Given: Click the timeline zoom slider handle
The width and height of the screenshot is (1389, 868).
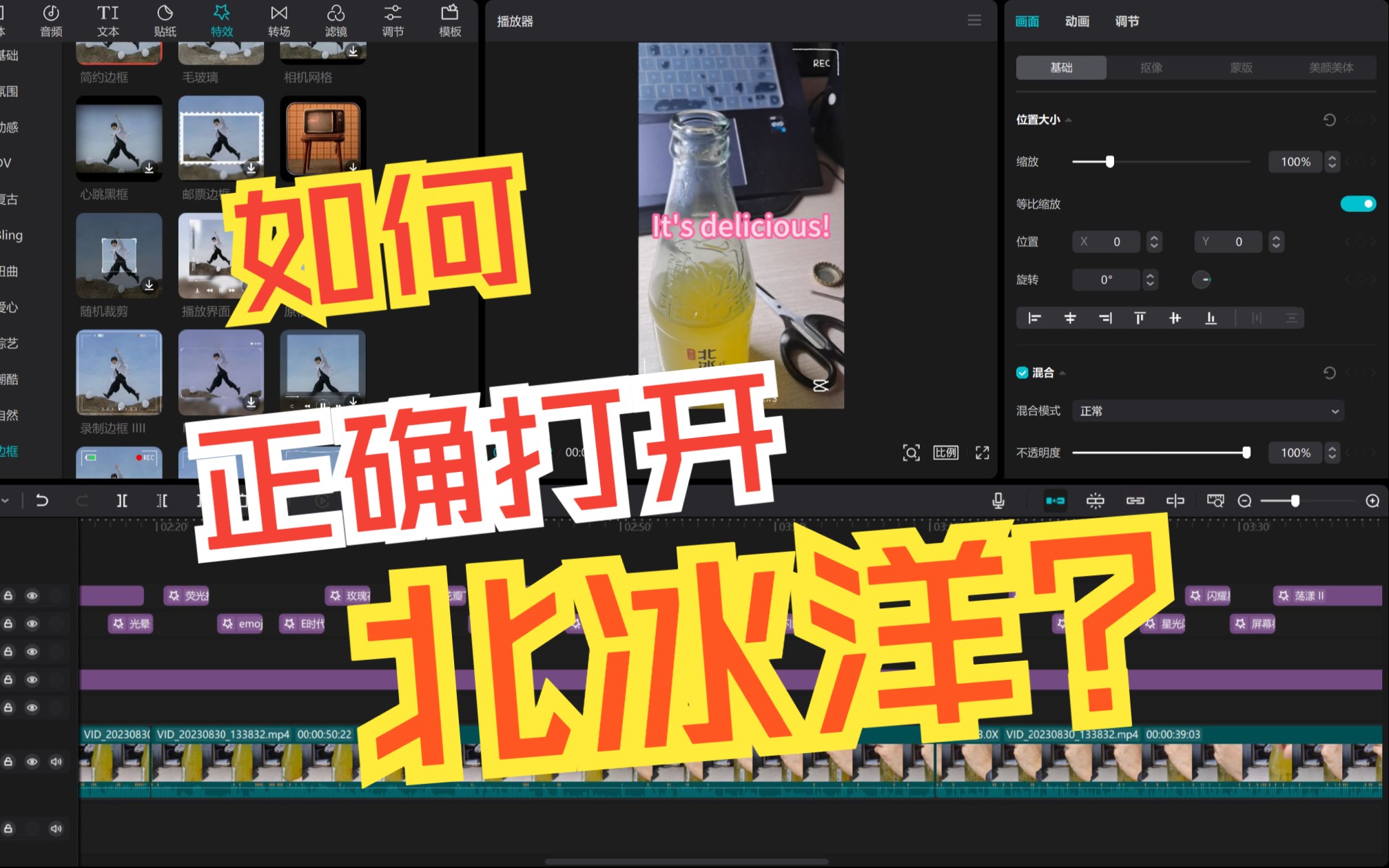Looking at the screenshot, I should click(1295, 501).
